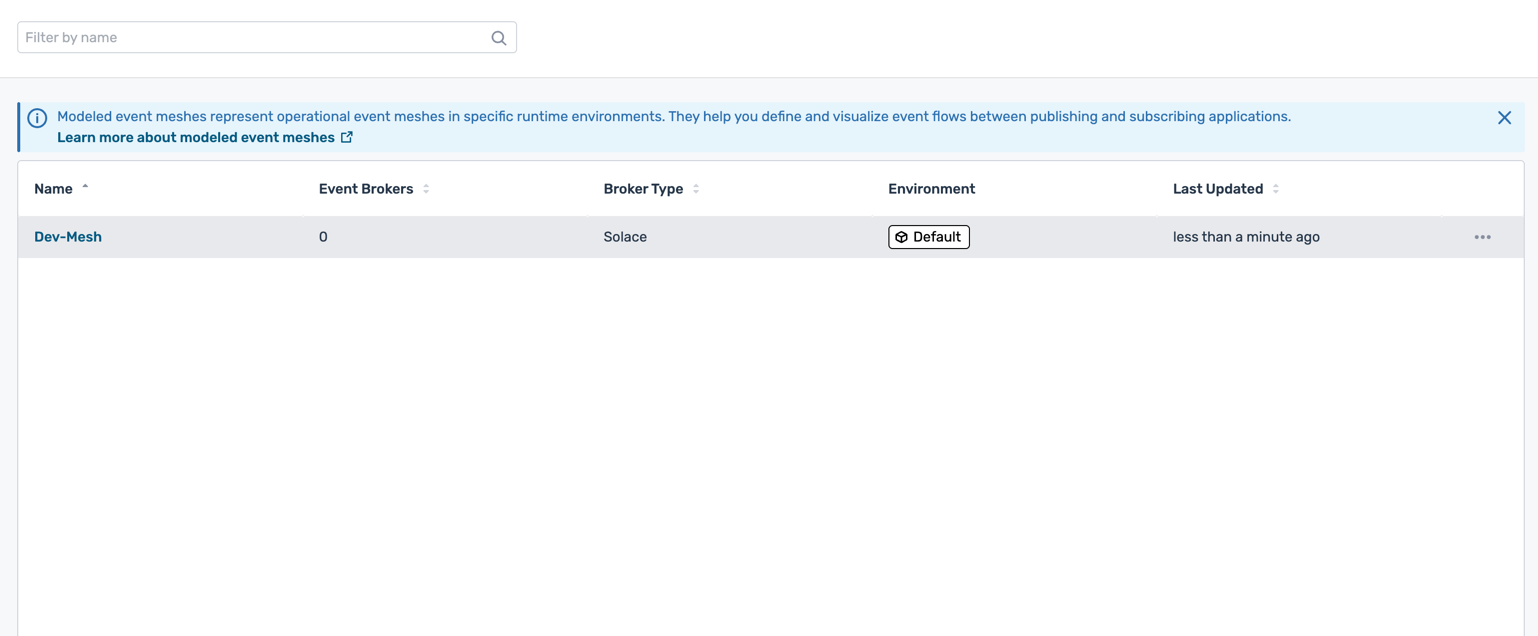
Task: Click the magnifying glass search icon
Action: (x=498, y=38)
